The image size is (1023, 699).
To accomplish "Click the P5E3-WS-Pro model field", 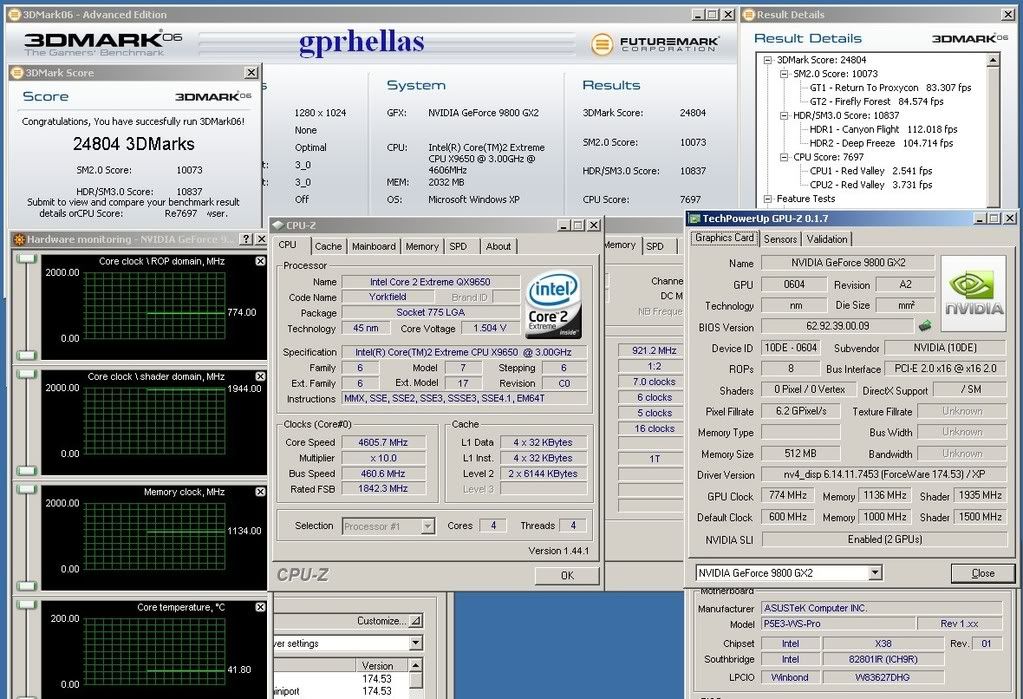I will [x=840, y=623].
